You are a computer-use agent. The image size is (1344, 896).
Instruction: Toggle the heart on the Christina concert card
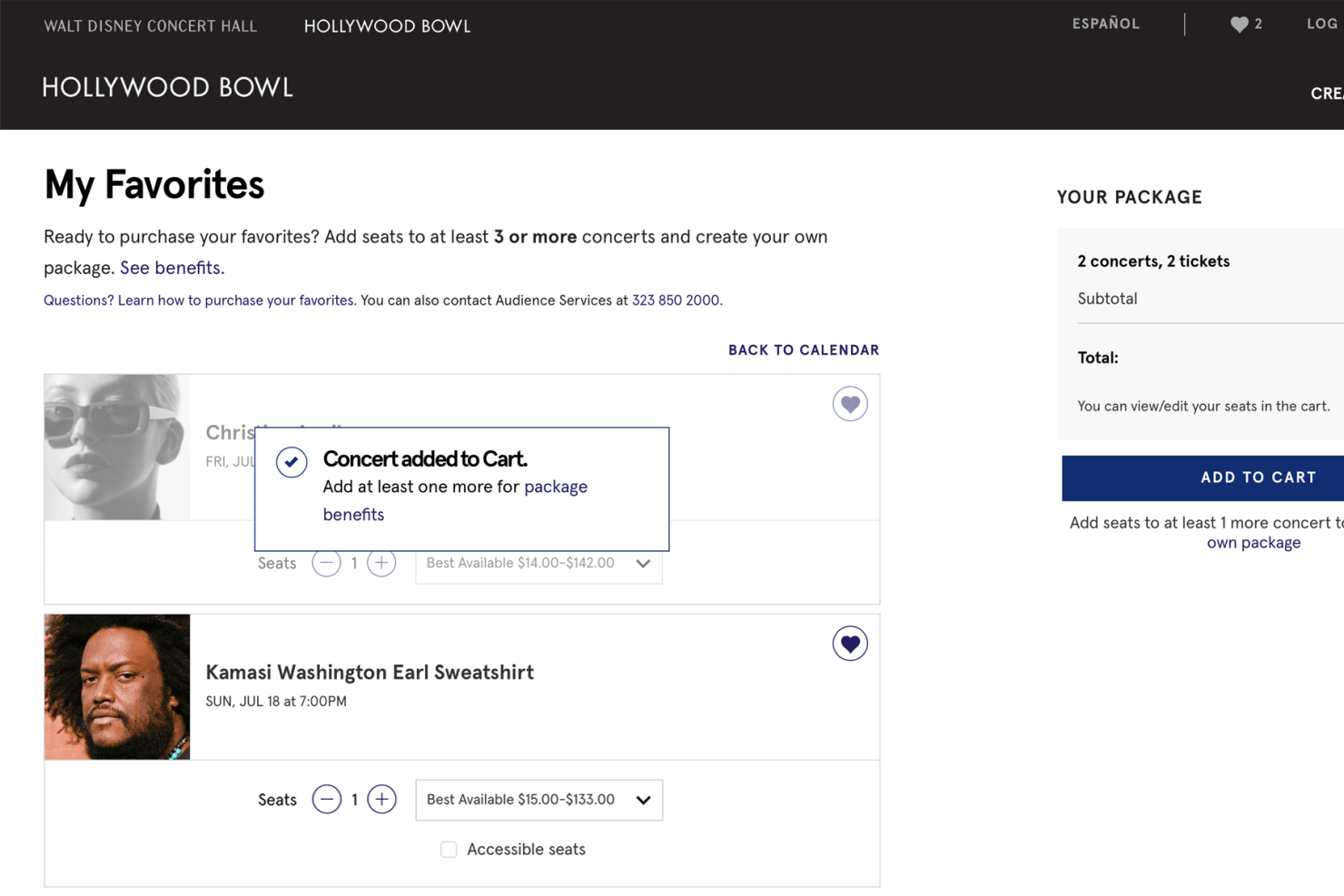(x=850, y=404)
